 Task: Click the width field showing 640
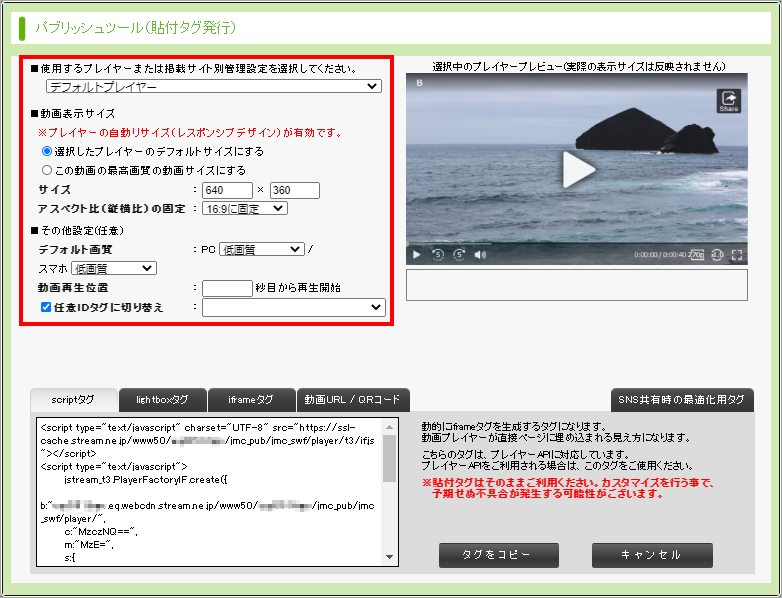coord(227,190)
